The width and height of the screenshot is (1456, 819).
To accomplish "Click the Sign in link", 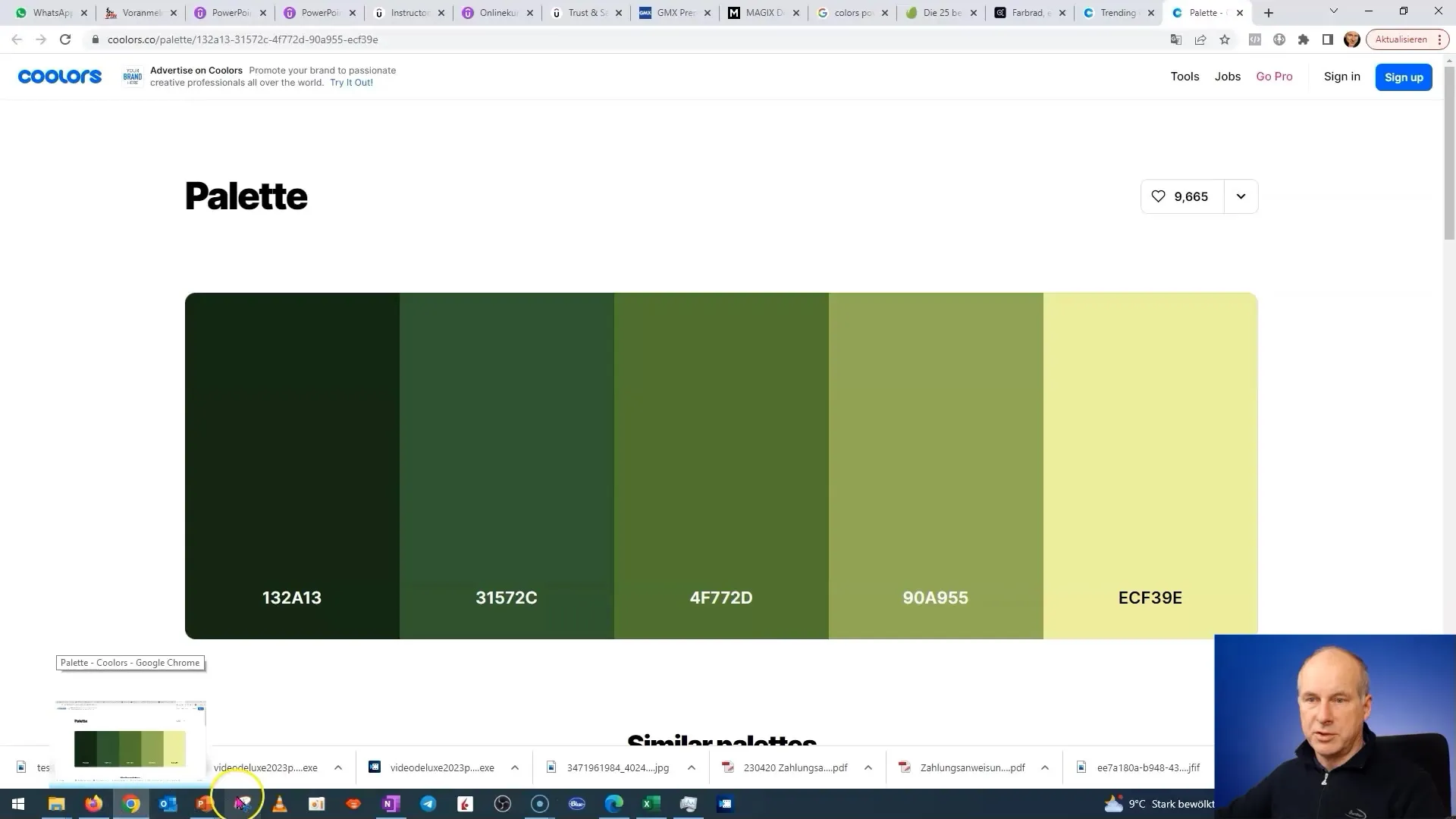I will (1341, 77).
